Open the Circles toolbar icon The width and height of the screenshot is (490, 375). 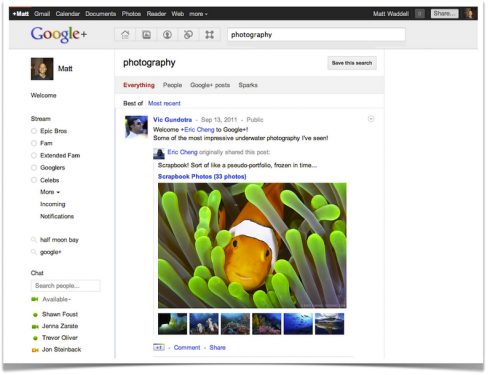click(188, 34)
